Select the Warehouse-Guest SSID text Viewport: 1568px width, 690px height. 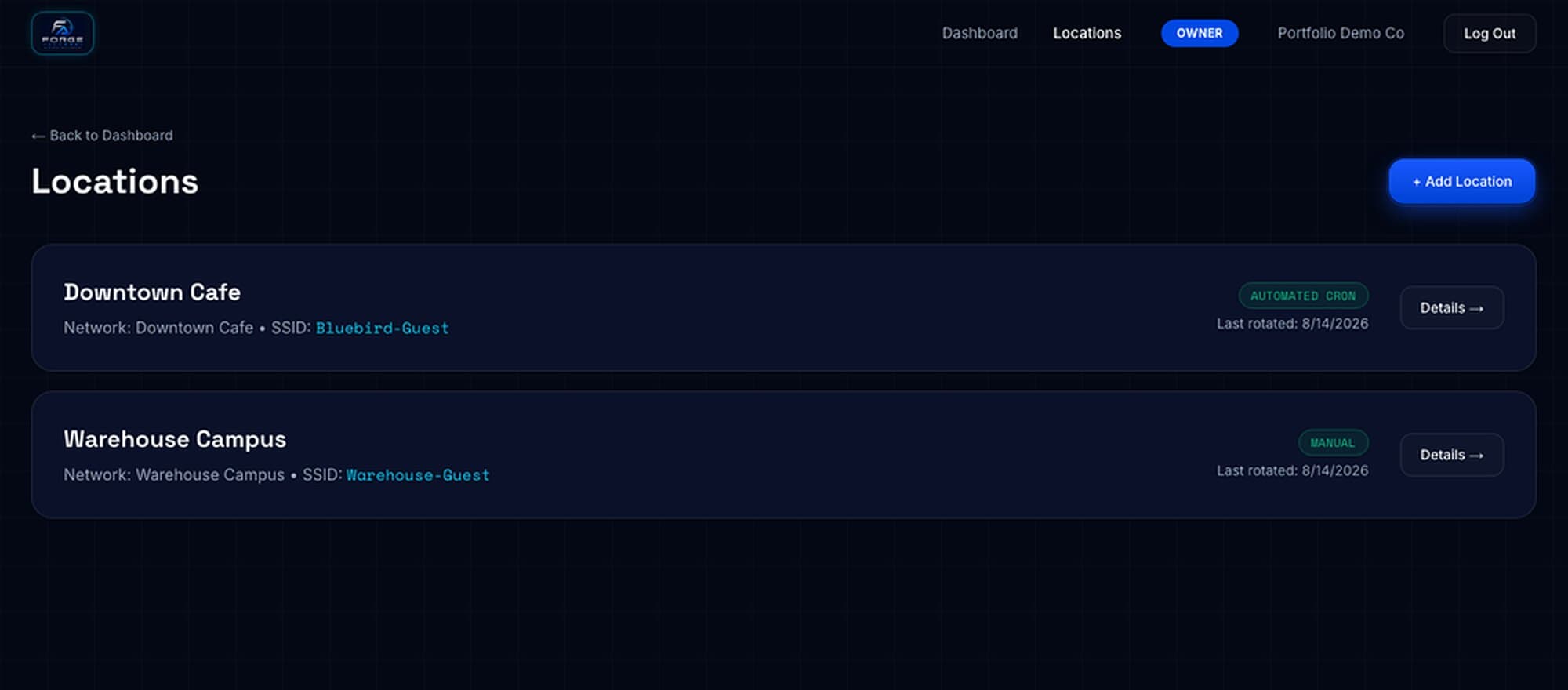click(x=418, y=475)
